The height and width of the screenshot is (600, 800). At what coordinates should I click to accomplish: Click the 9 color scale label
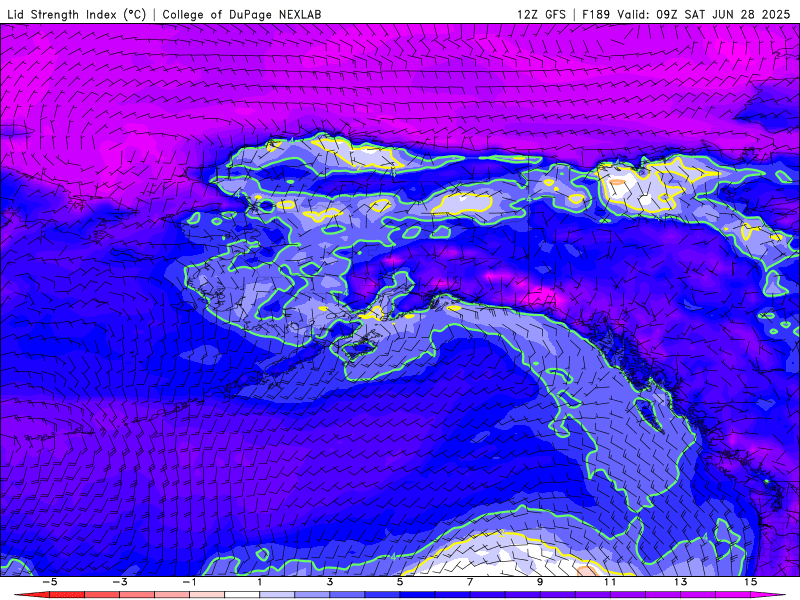click(540, 582)
